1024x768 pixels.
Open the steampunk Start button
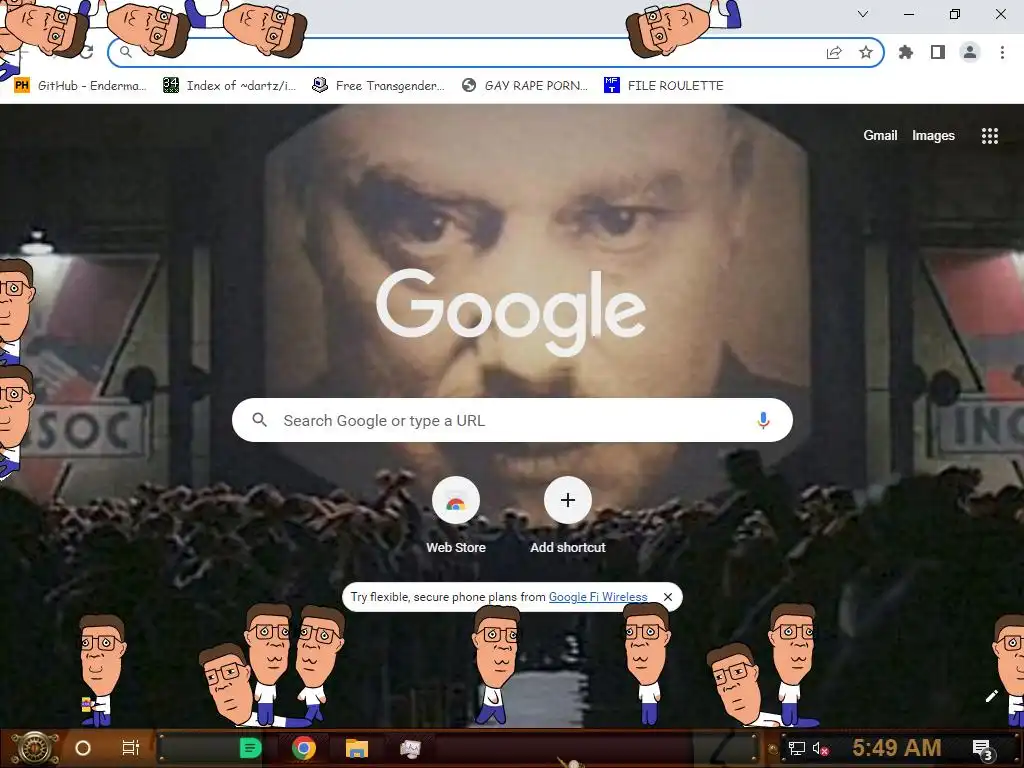pos(35,748)
